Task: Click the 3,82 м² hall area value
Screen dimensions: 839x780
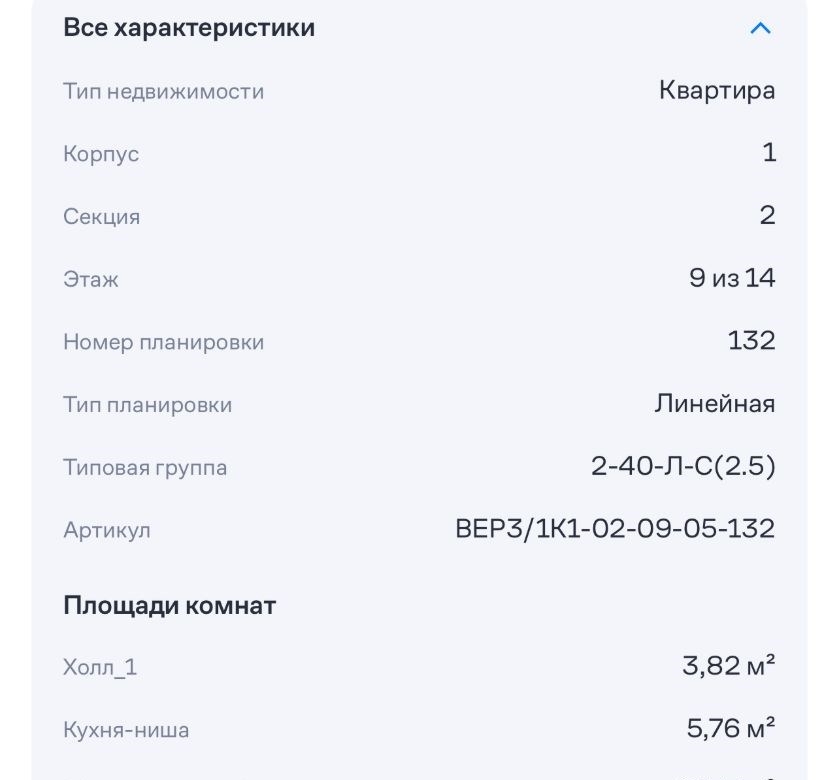Action: pyautogui.click(x=729, y=666)
